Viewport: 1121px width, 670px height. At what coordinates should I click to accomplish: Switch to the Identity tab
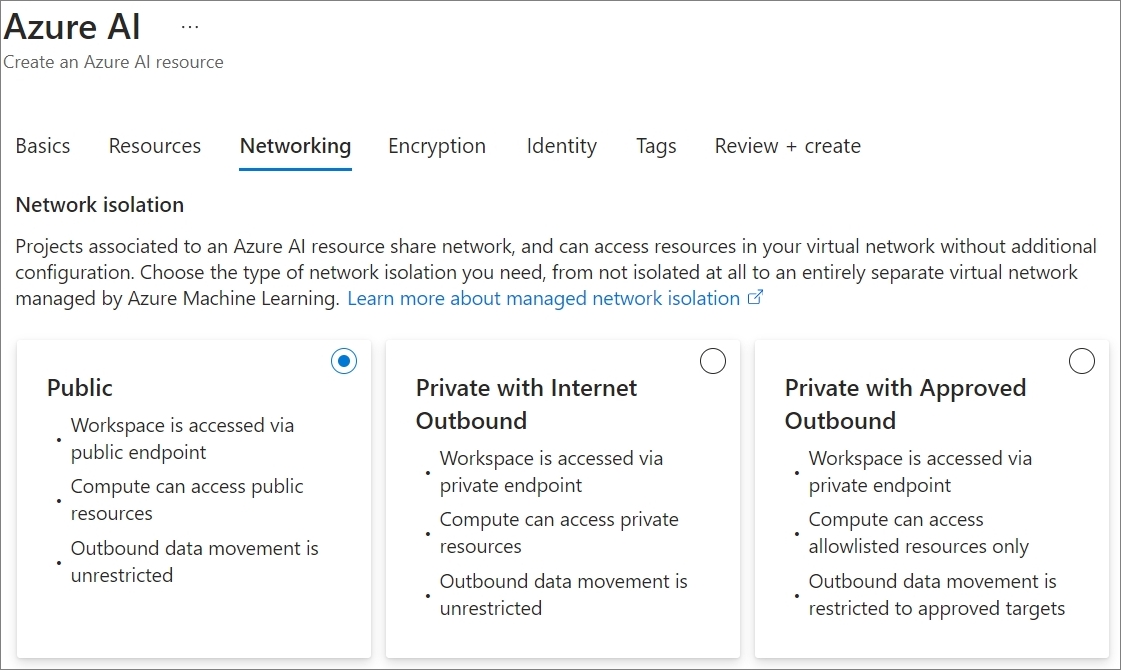[x=561, y=146]
